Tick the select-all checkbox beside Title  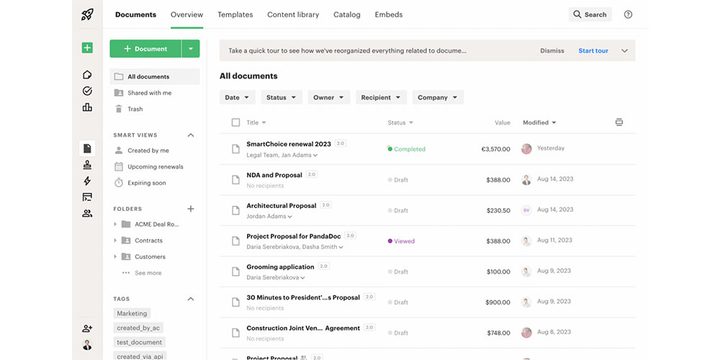(236, 123)
